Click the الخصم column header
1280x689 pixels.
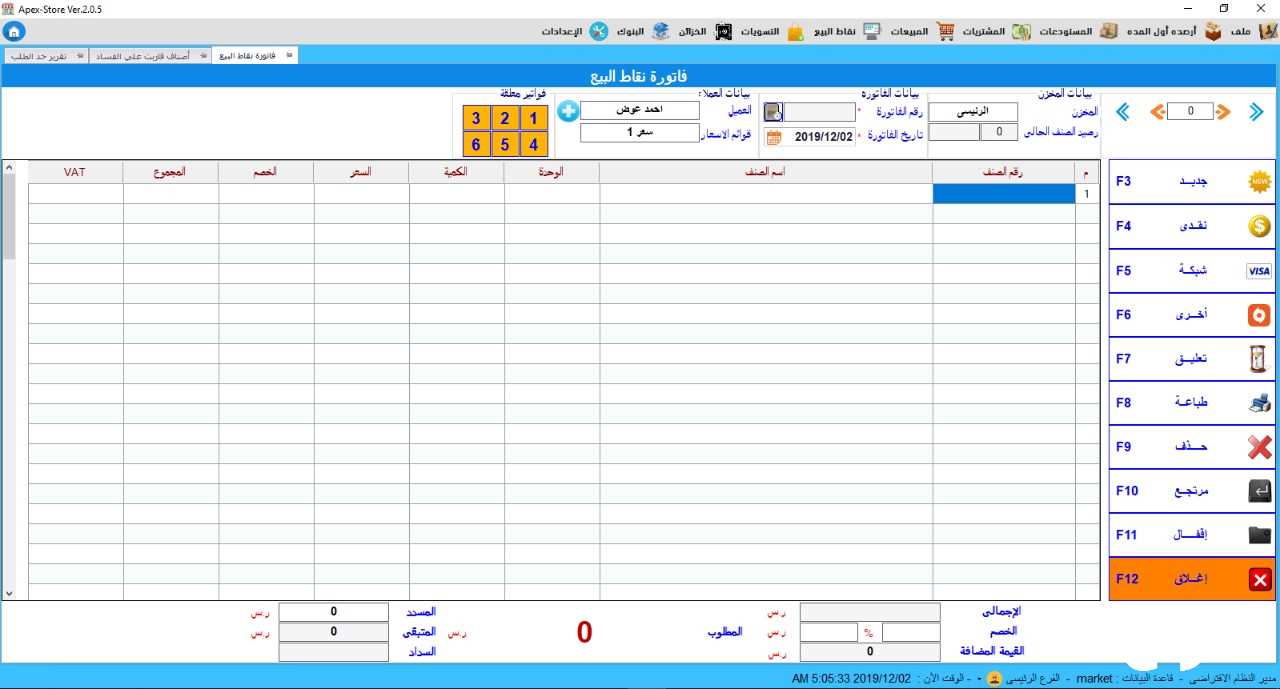266,172
